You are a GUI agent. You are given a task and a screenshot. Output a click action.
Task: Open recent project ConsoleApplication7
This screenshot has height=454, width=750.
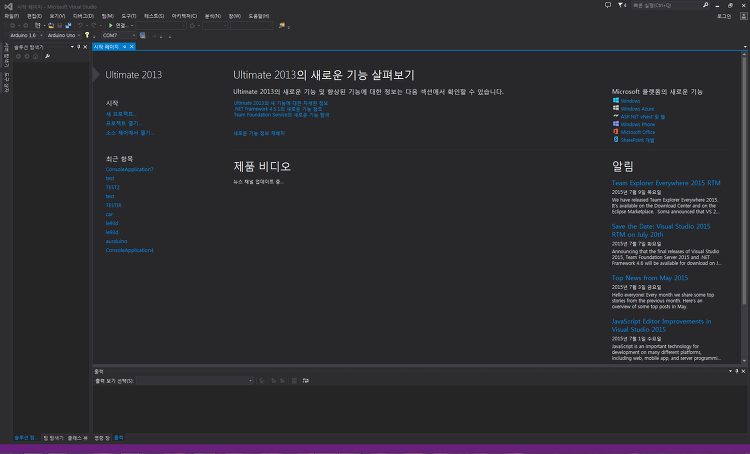click(x=130, y=169)
